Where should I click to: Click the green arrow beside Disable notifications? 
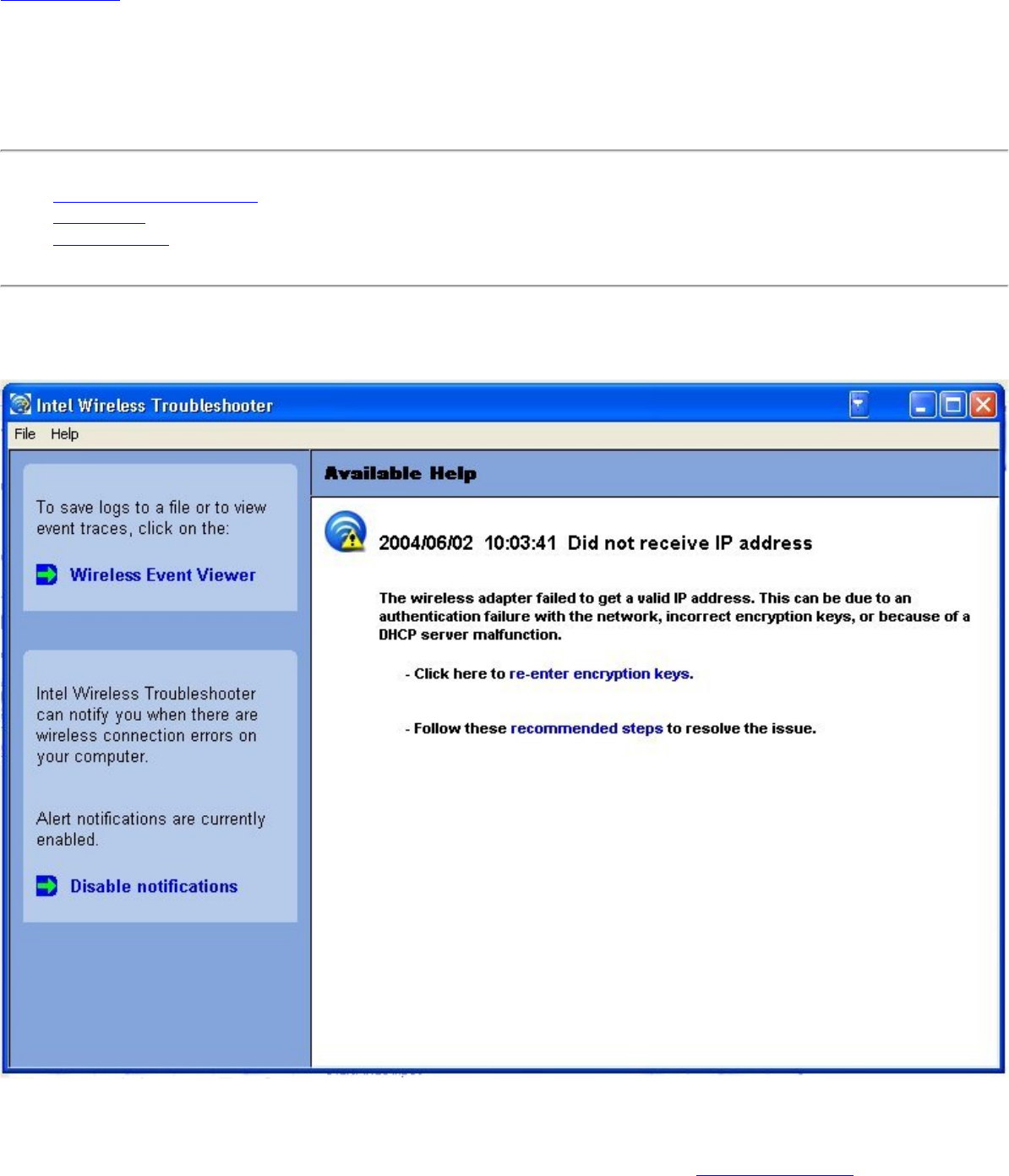click(47, 885)
